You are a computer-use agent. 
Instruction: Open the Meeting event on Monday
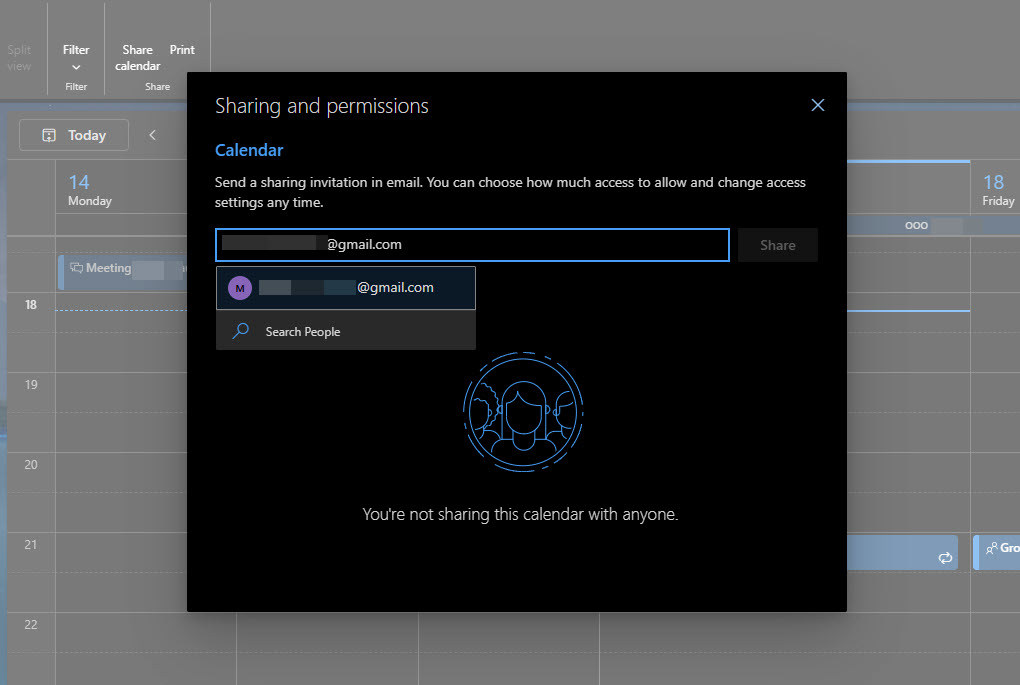(x=122, y=271)
